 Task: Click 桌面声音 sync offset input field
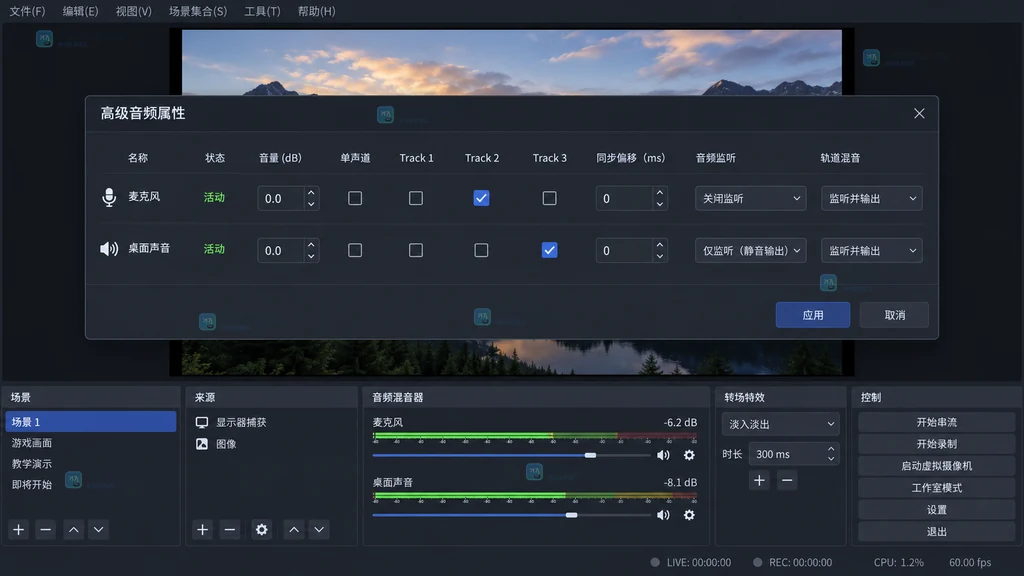(624, 251)
